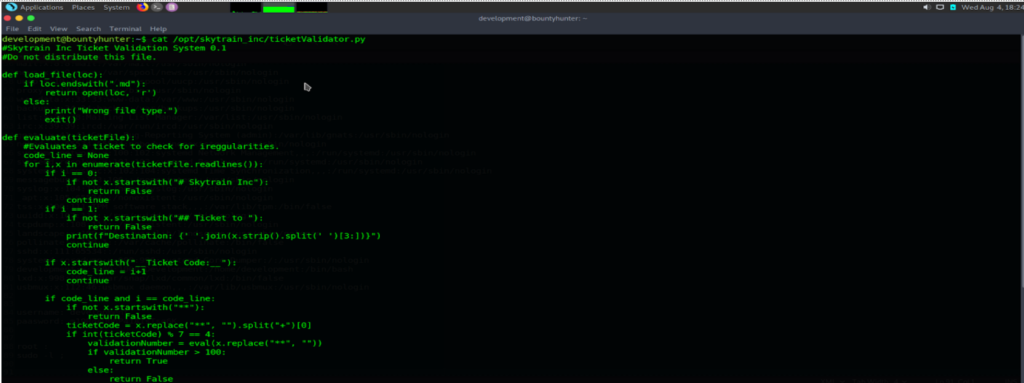Click the 'if not x.startswith("**"):' line
This screenshot has height=383, width=1024.
point(135,307)
